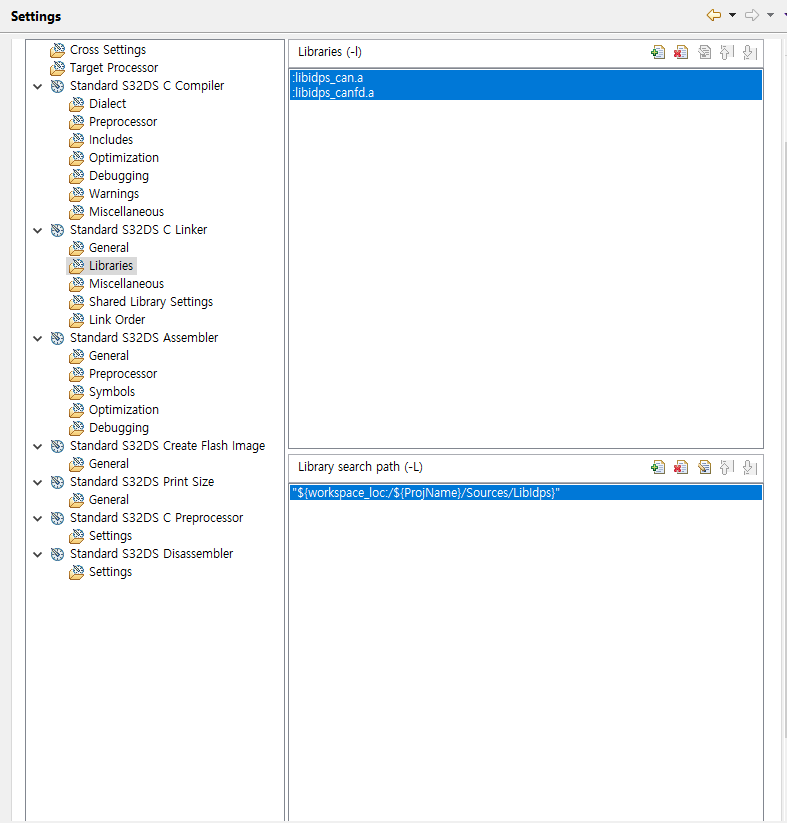787x823 pixels.
Task: Move path up in Library search path toolbar
Action: pos(727,467)
